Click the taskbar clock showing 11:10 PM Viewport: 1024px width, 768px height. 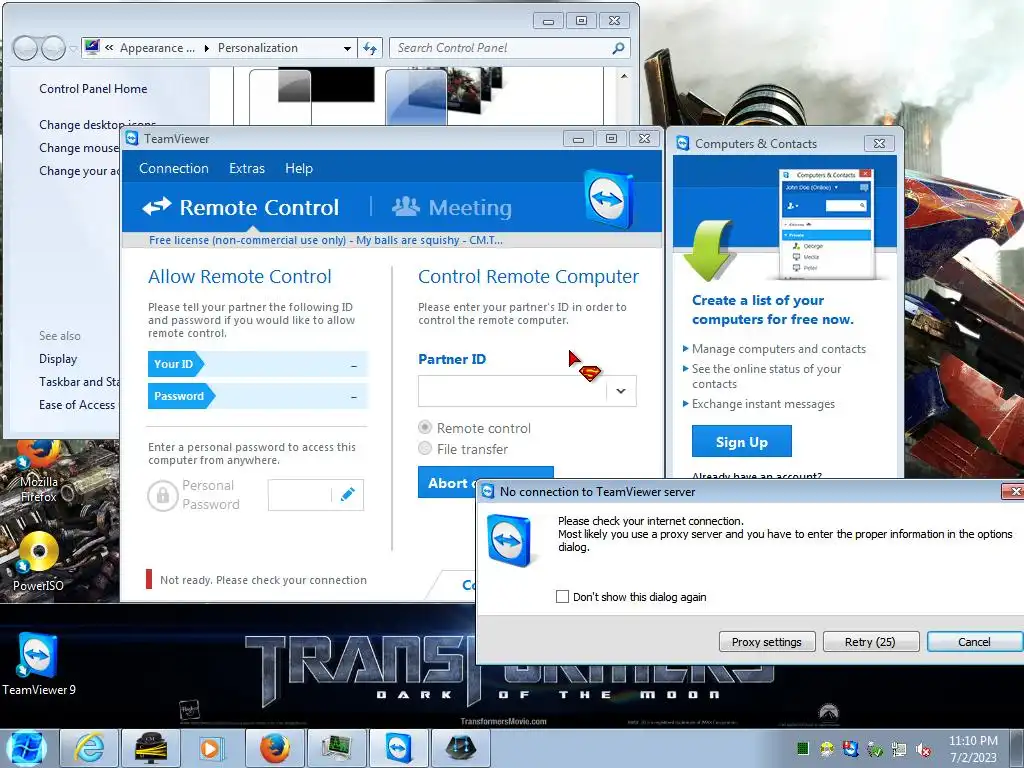(x=973, y=749)
